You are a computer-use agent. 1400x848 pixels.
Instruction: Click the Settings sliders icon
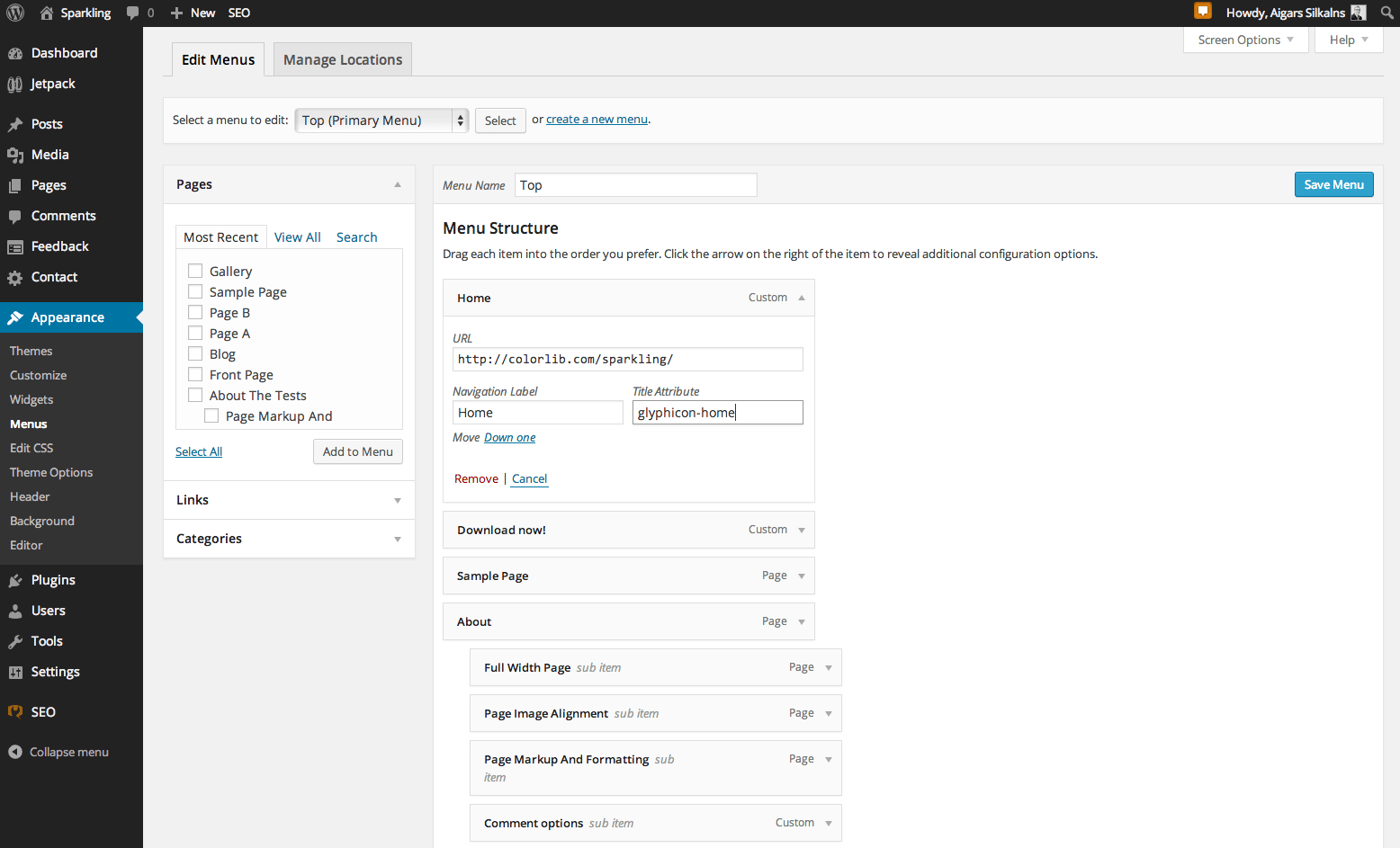tap(15, 672)
